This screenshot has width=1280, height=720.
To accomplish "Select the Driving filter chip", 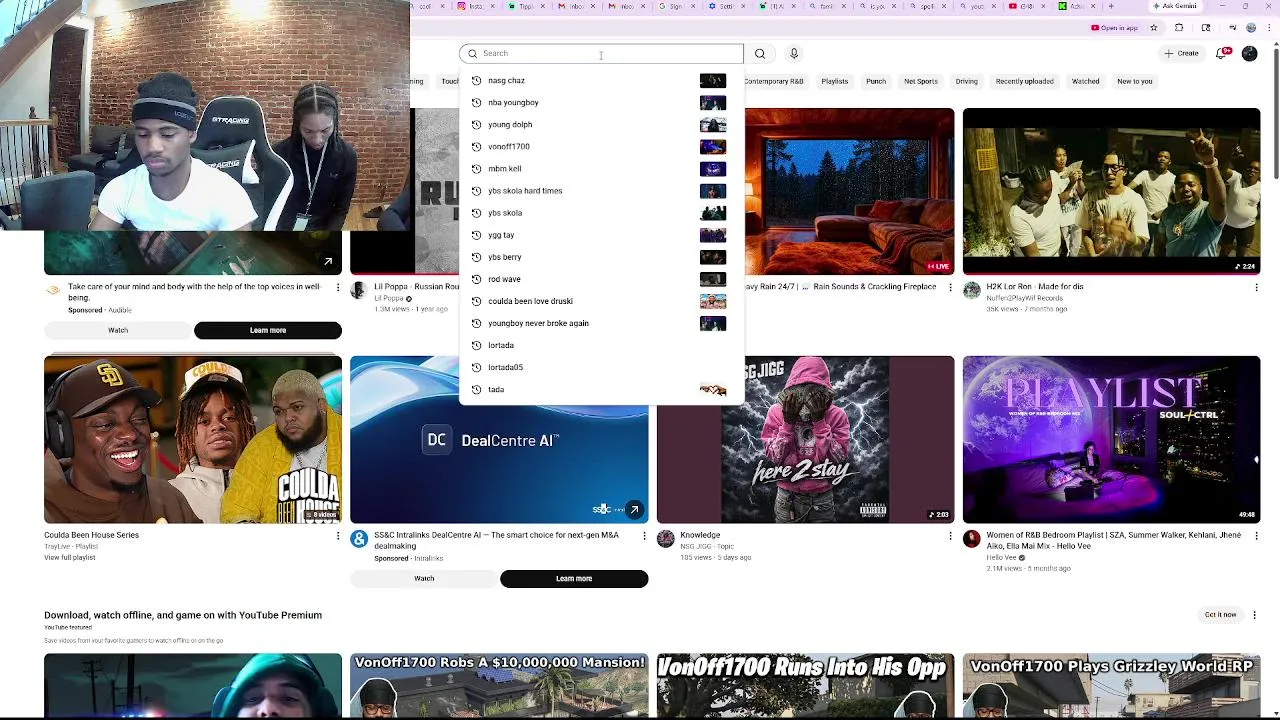I will 966,81.
